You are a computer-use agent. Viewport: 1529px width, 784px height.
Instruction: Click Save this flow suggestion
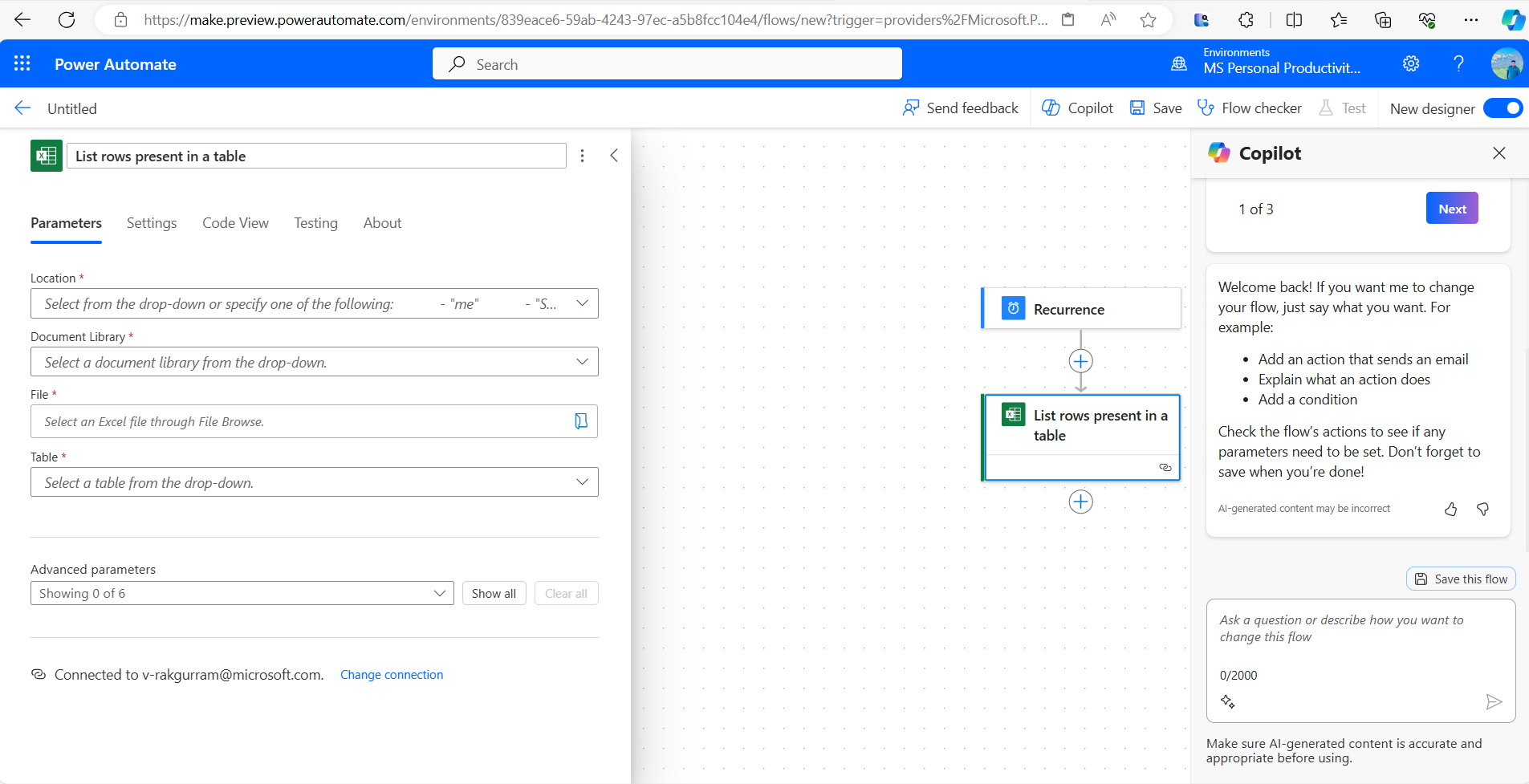1461,579
